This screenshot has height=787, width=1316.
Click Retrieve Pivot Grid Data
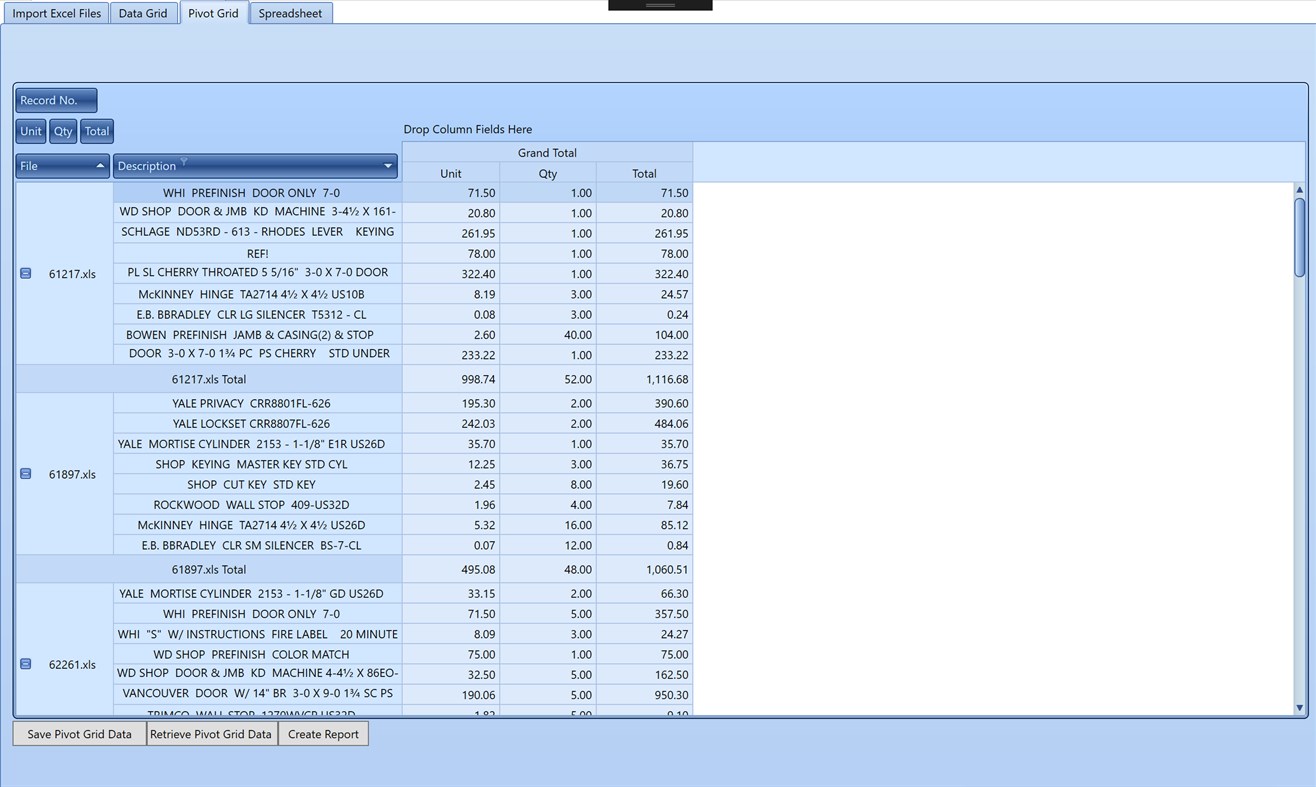pos(210,733)
